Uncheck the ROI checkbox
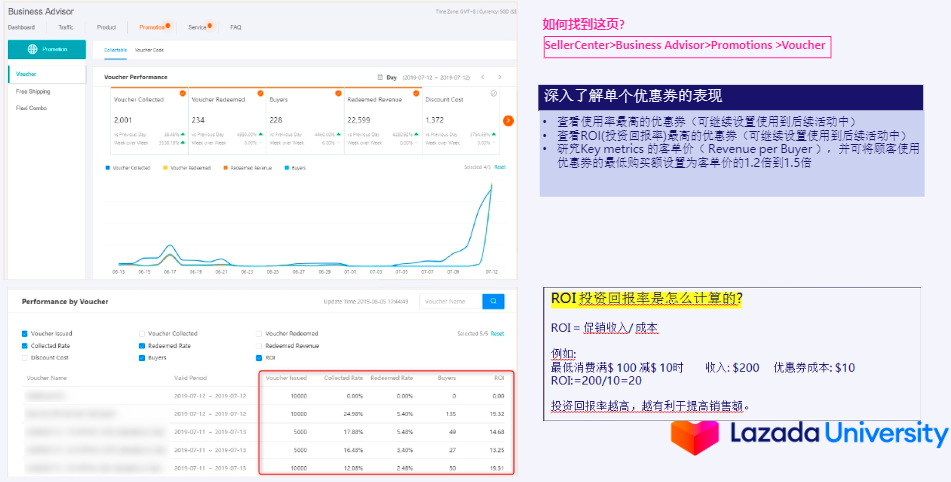This screenshot has height=482, width=951. tap(259, 358)
